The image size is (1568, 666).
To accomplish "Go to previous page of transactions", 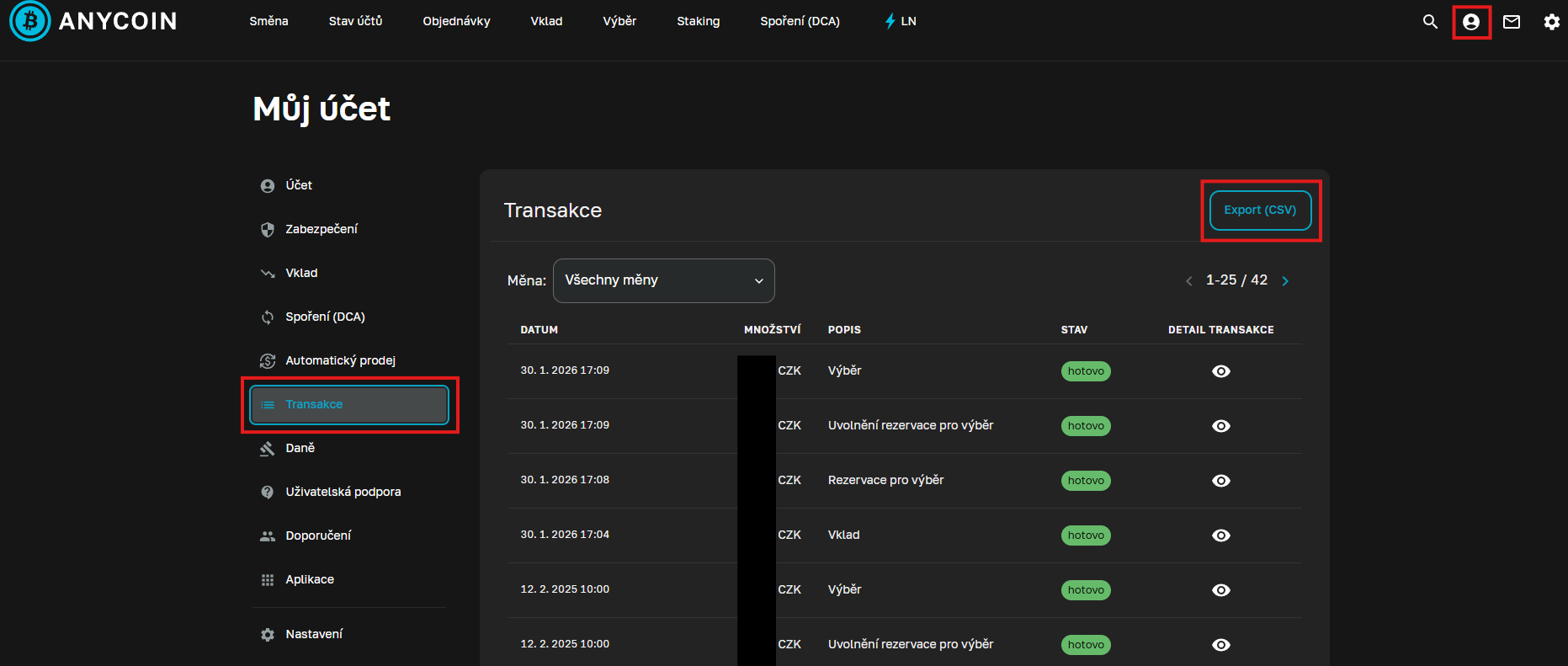I will (1188, 281).
